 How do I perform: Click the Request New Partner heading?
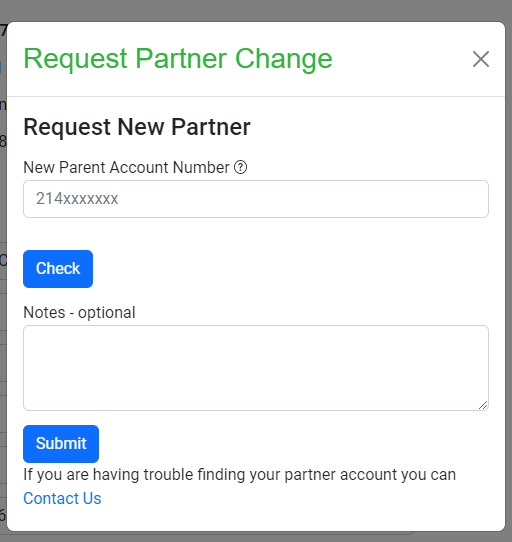[x=137, y=127]
